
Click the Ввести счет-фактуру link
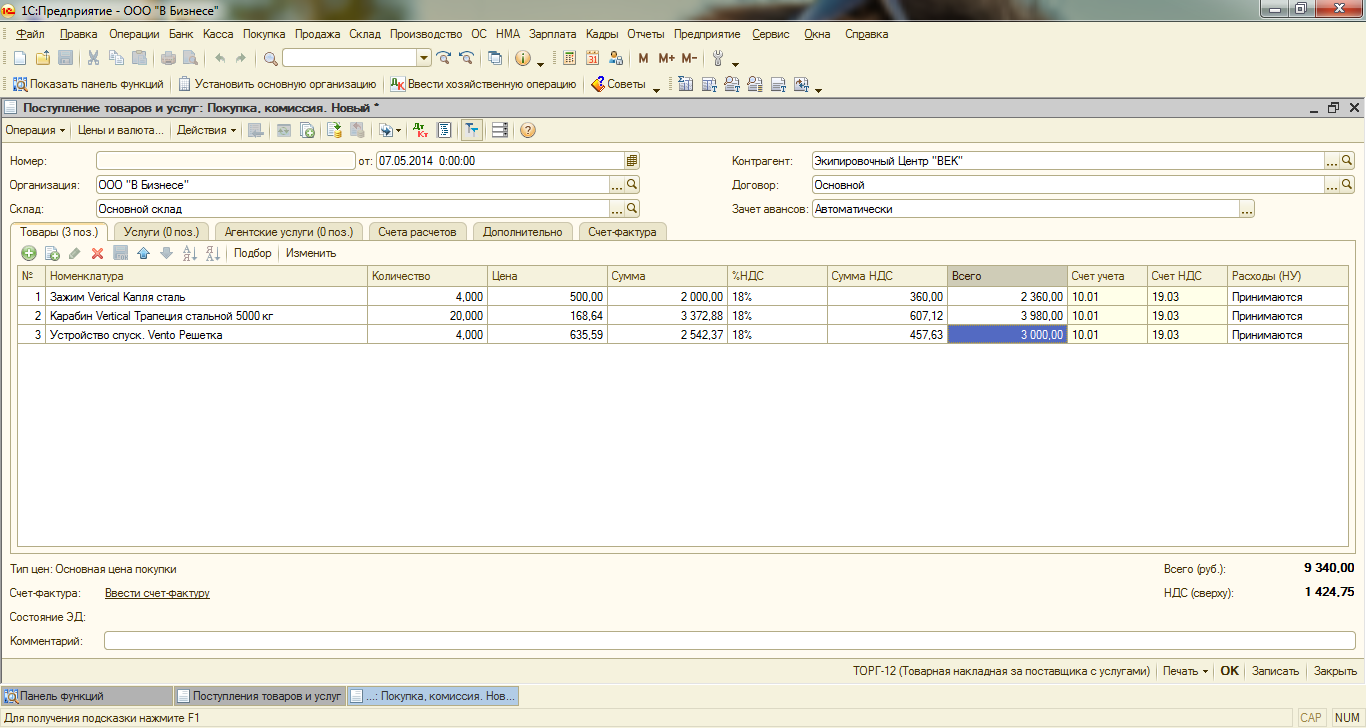click(157, 593)
